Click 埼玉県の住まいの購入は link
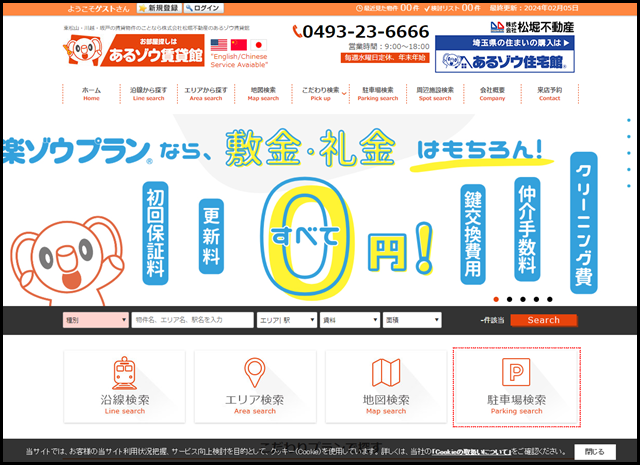 505,42
